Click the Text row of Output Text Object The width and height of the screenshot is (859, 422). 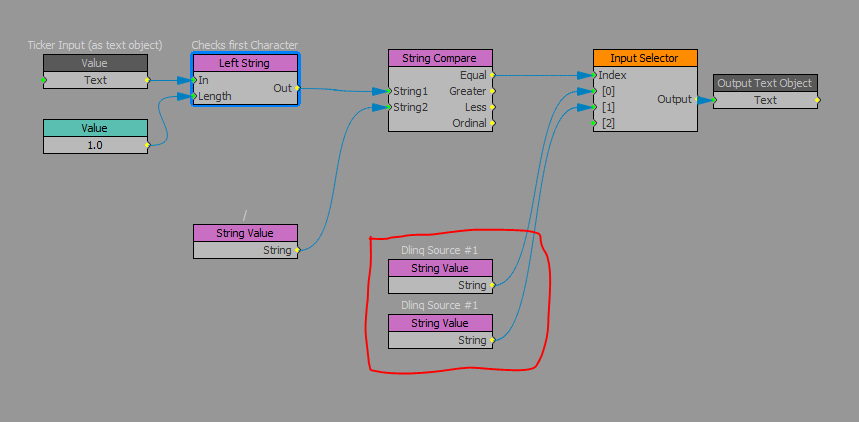765,100
